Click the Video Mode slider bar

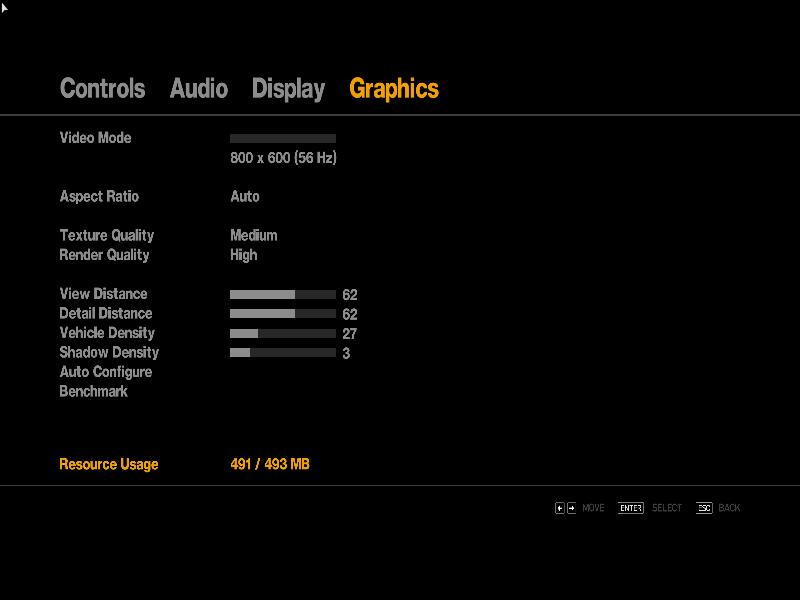[x=283, y=138]
